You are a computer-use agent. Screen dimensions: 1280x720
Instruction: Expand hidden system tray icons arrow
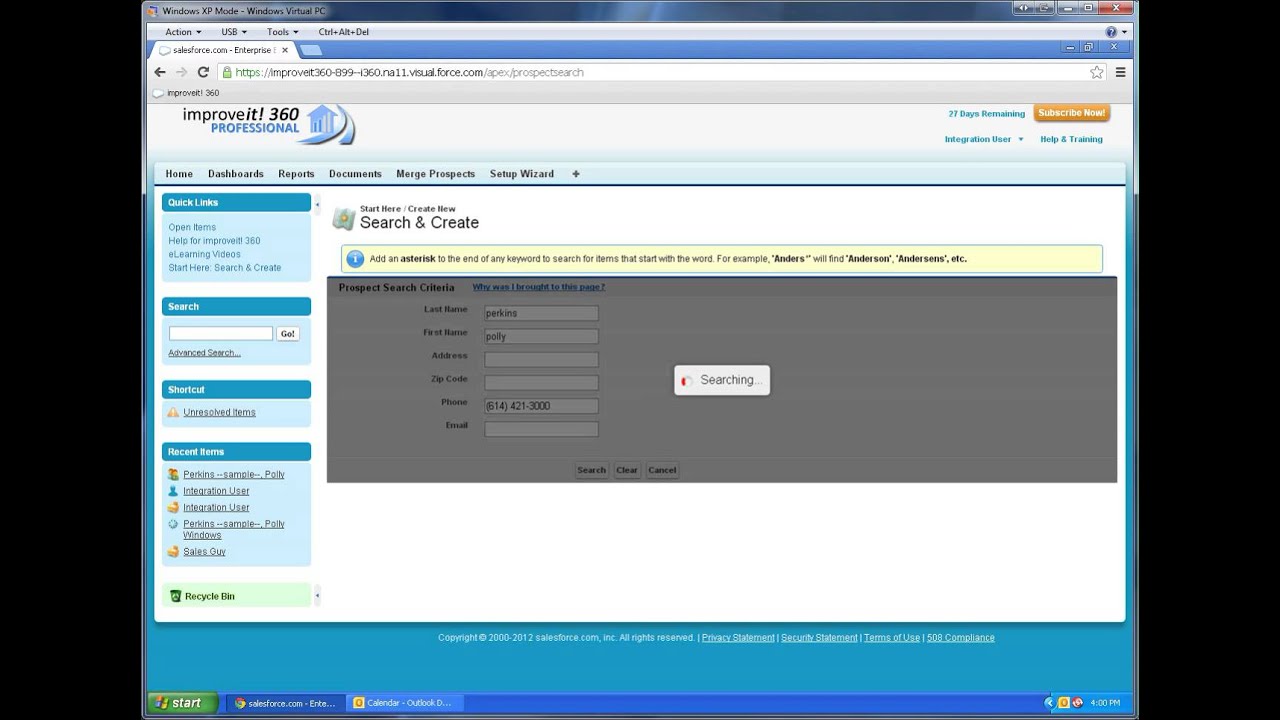click(1049, 703)
